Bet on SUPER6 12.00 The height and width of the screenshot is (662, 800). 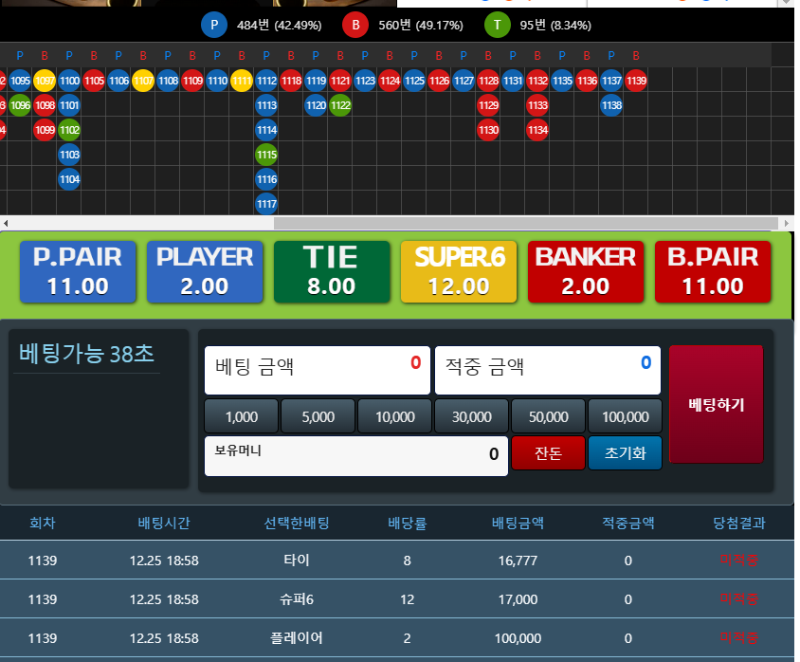coord(459,272)
